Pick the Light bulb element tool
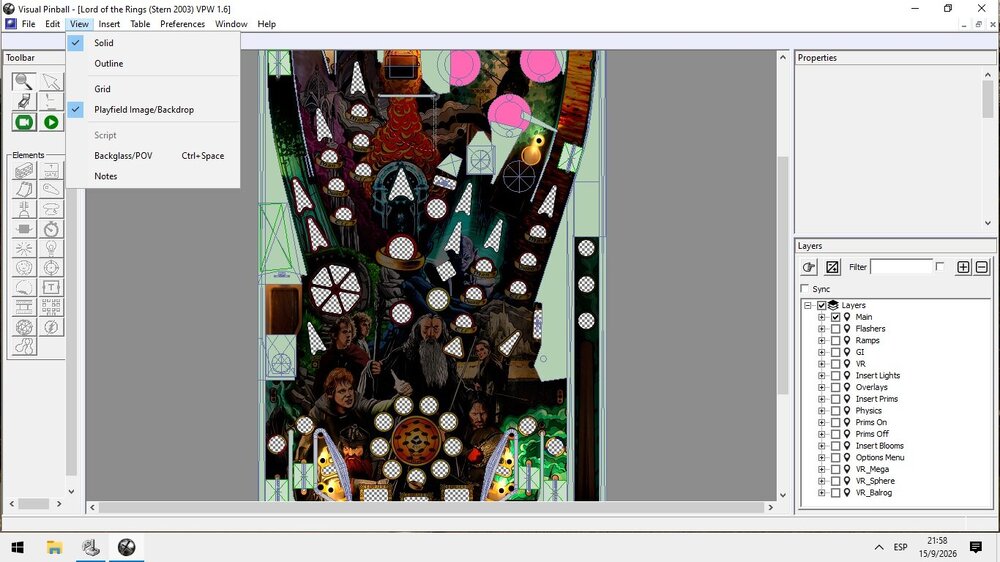The height and width of the screenshot is (562, 1000). pyautogui.click(x=51, y=248)
